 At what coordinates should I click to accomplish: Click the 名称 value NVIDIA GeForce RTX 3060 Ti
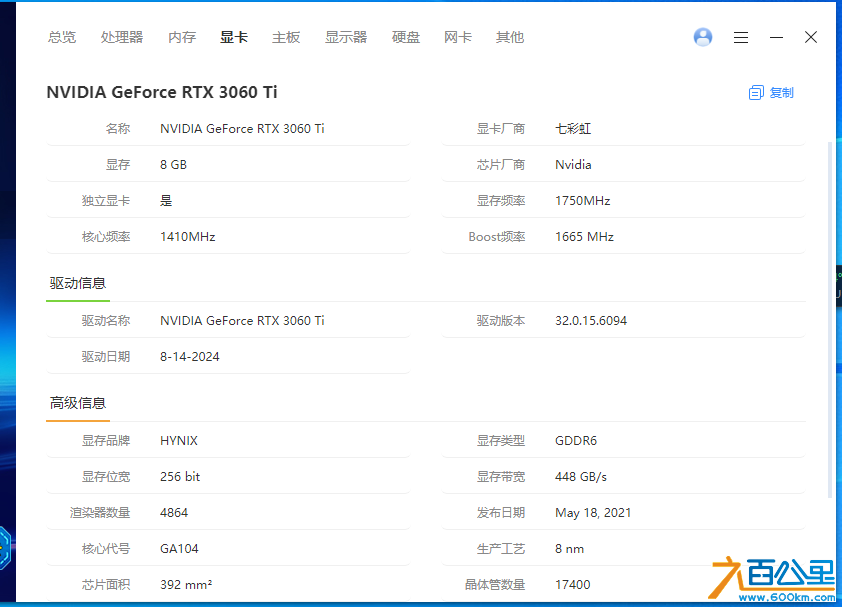coord(242,129)
